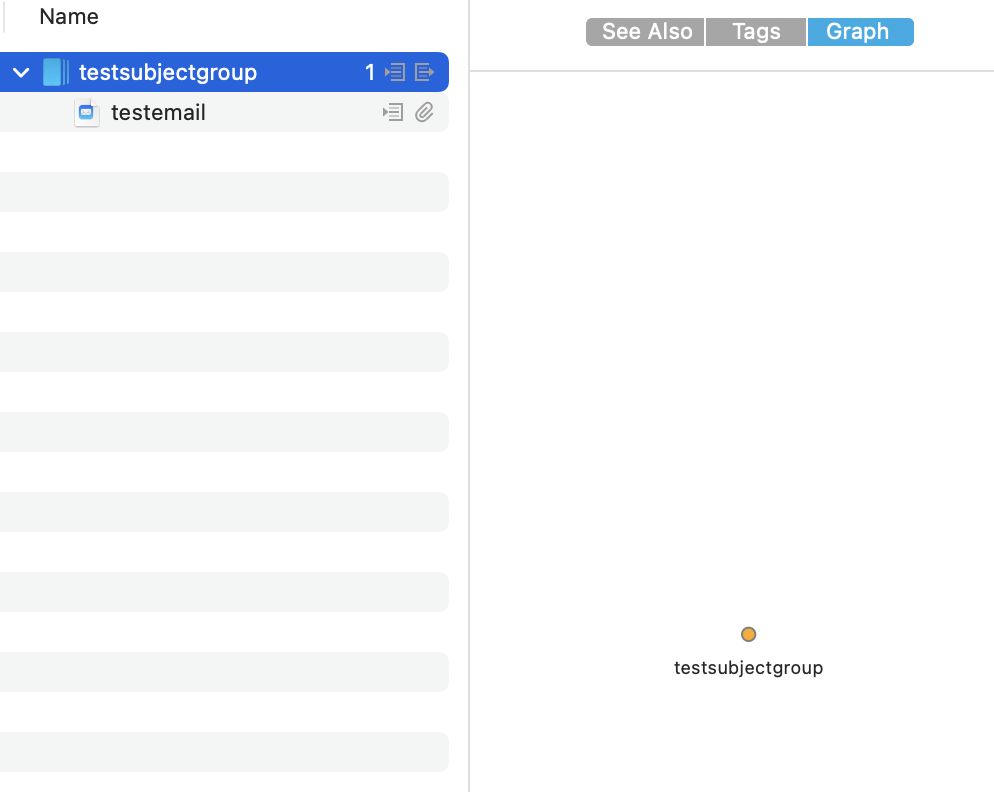The width and height of the screenshot is (994, 792).
Task: Select the testemail item in list
Action: (158, 113)
